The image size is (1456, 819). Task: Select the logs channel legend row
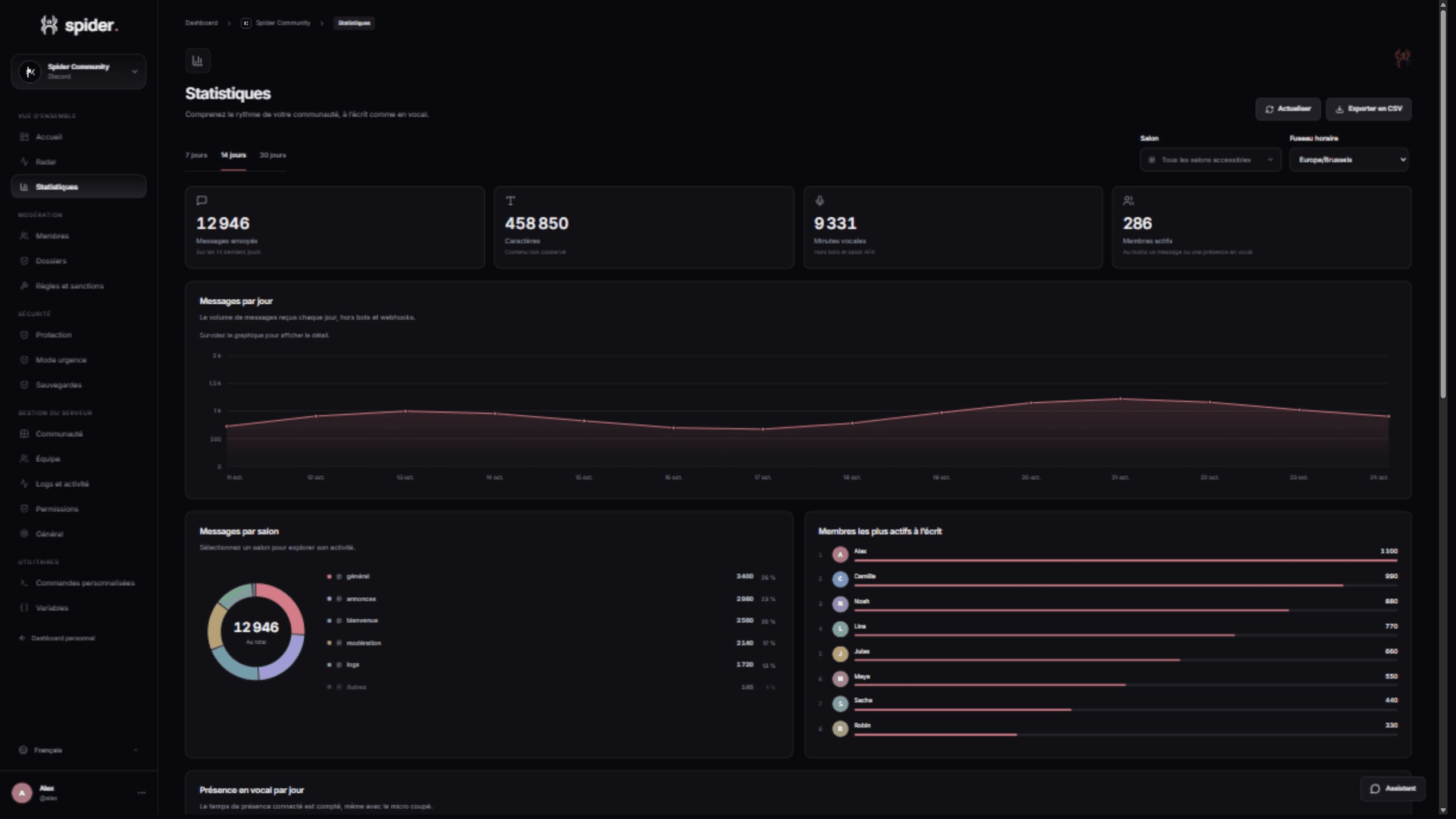551,664
